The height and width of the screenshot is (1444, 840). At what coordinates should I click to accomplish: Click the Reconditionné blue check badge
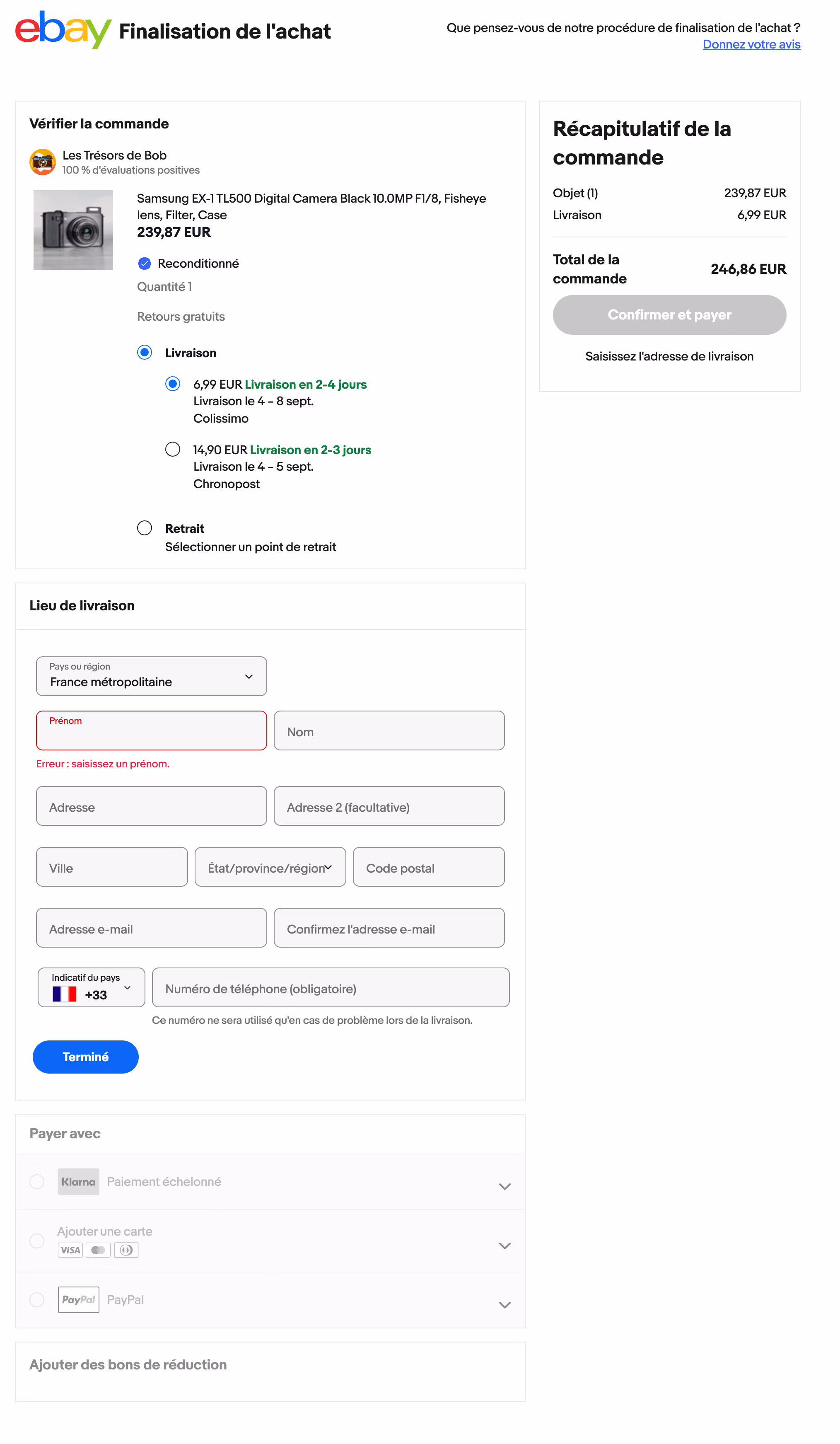(145, 263)
